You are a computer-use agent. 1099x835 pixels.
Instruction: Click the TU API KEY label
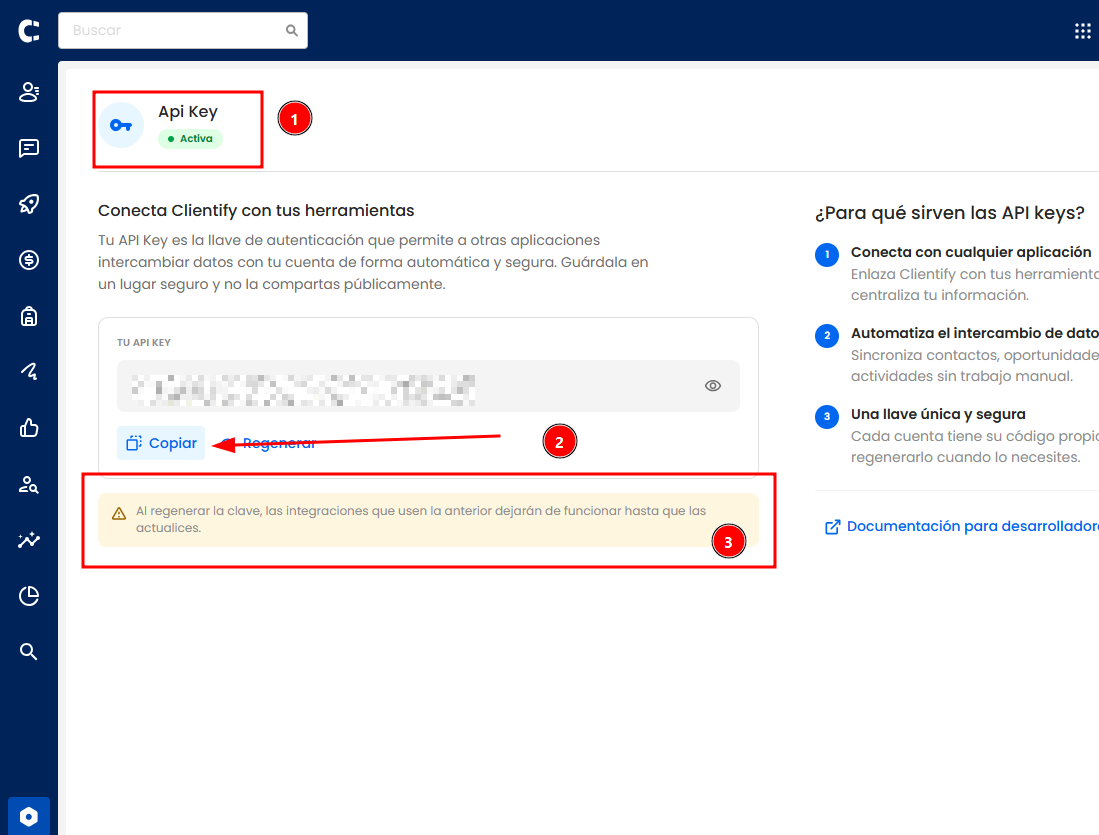pos(144,343)
